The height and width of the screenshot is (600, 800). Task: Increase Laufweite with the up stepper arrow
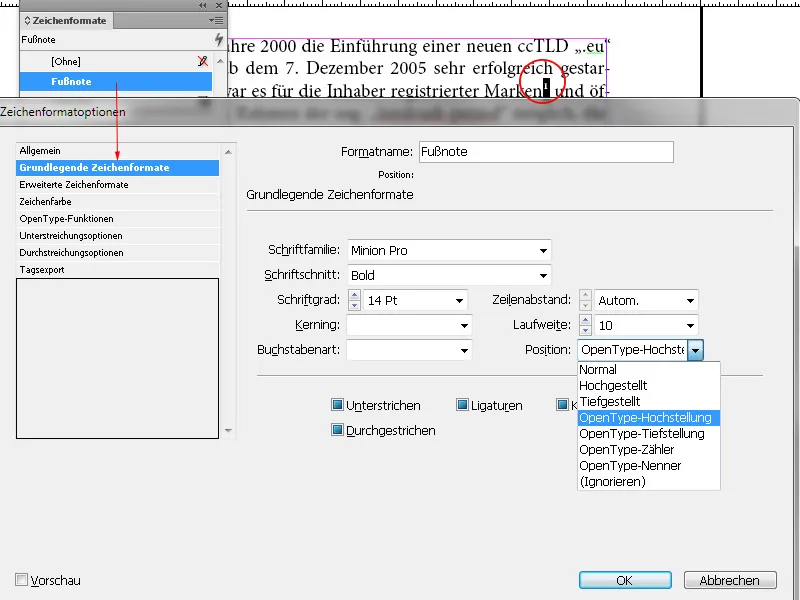pos(586,320)
